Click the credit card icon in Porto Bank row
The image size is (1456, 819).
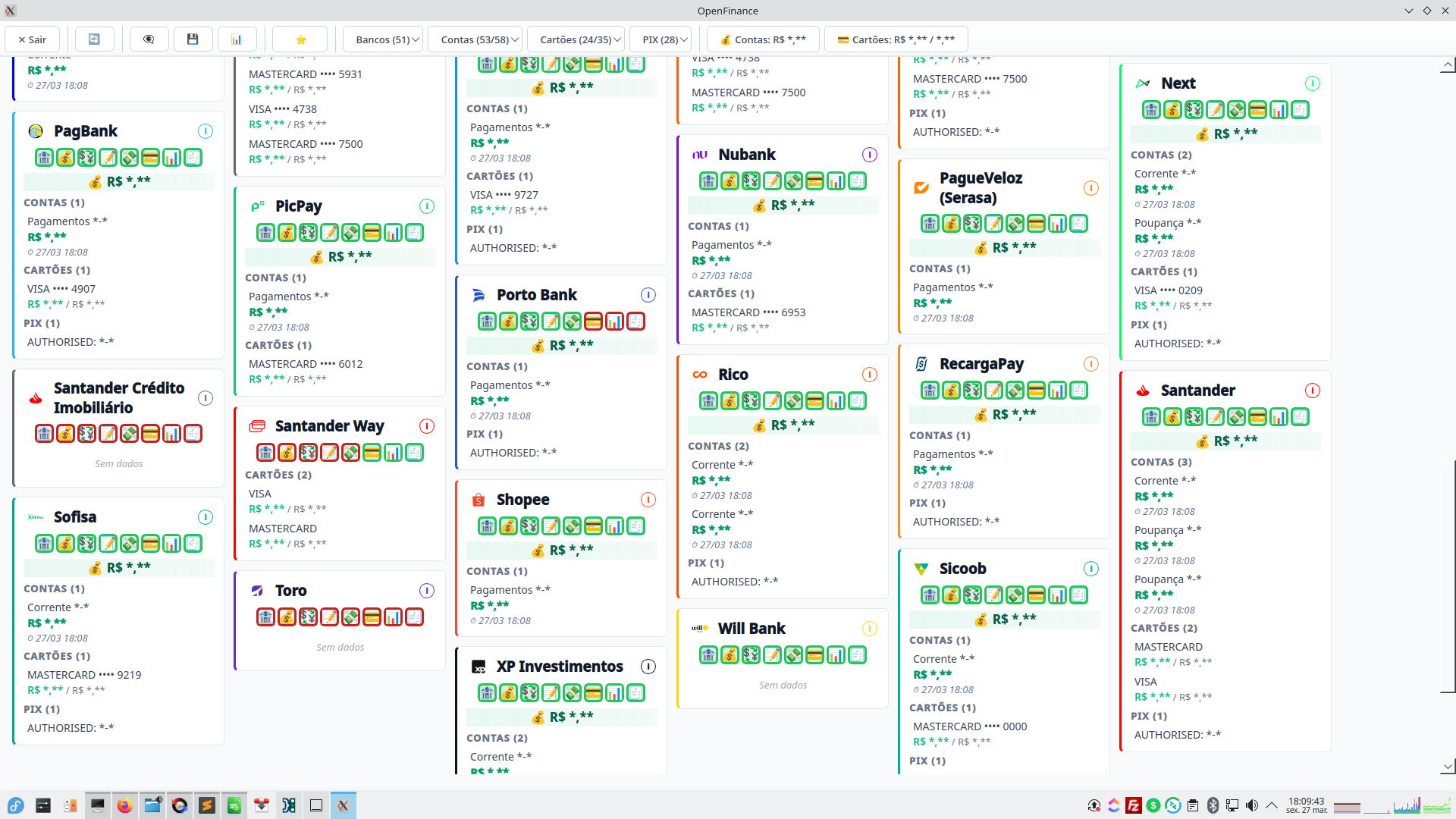coord(593,322)
